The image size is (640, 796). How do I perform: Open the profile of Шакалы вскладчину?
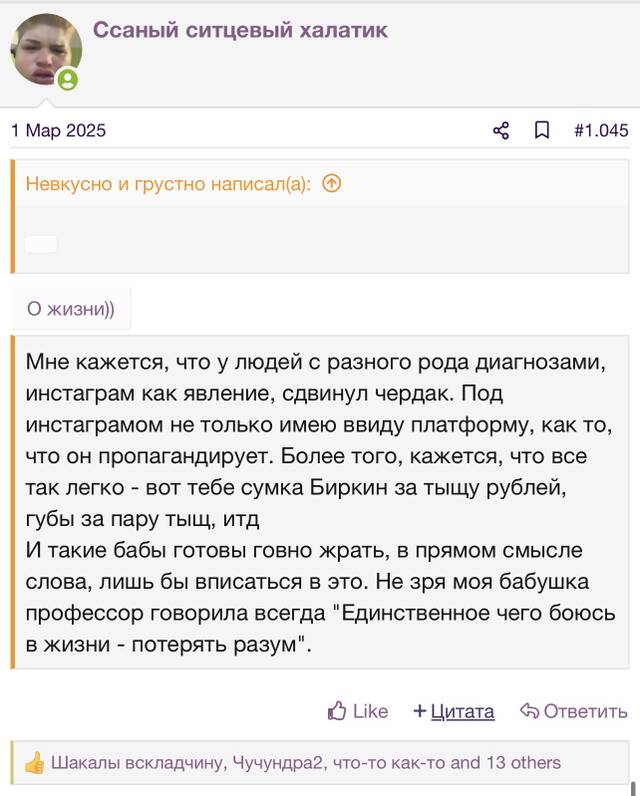(137, 762)
